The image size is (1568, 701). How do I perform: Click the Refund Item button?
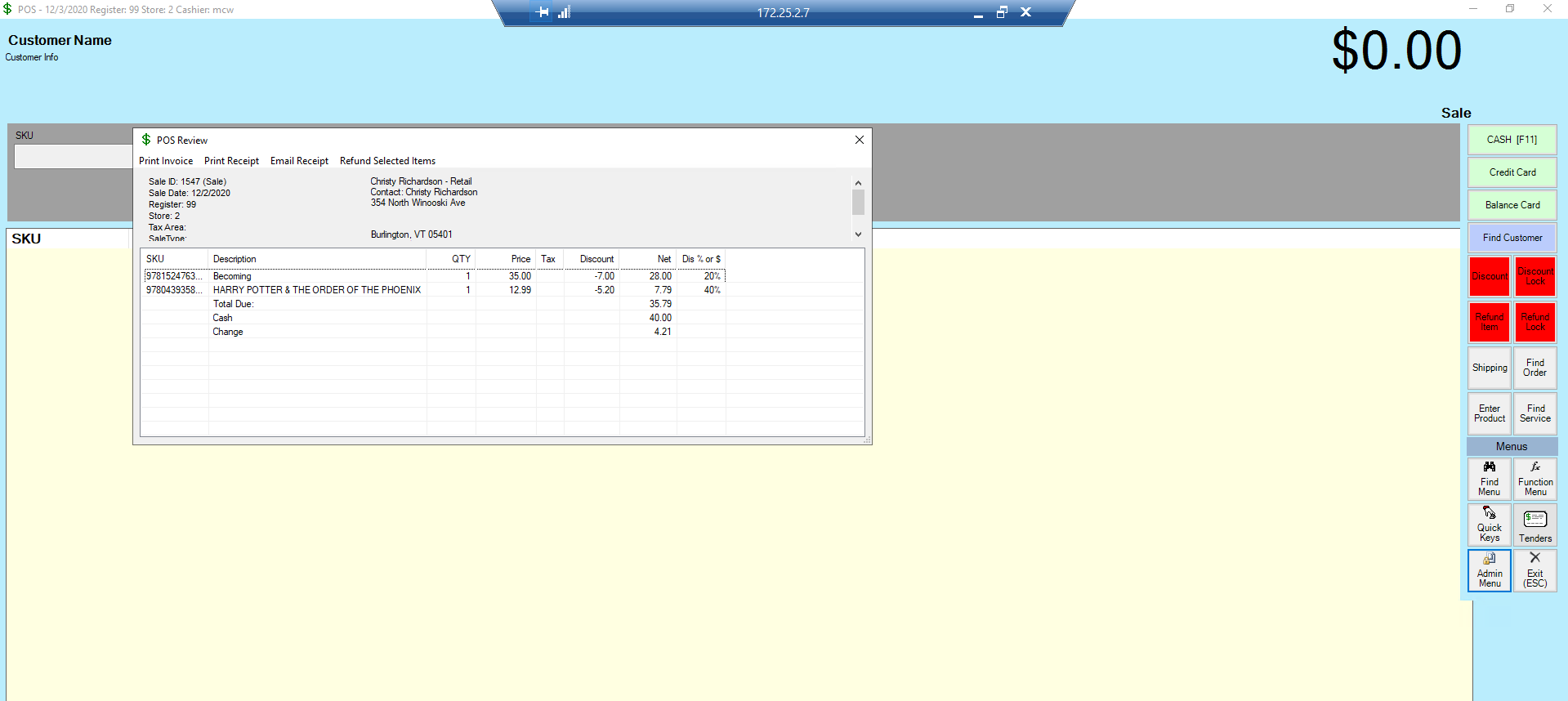point(1489,322)
